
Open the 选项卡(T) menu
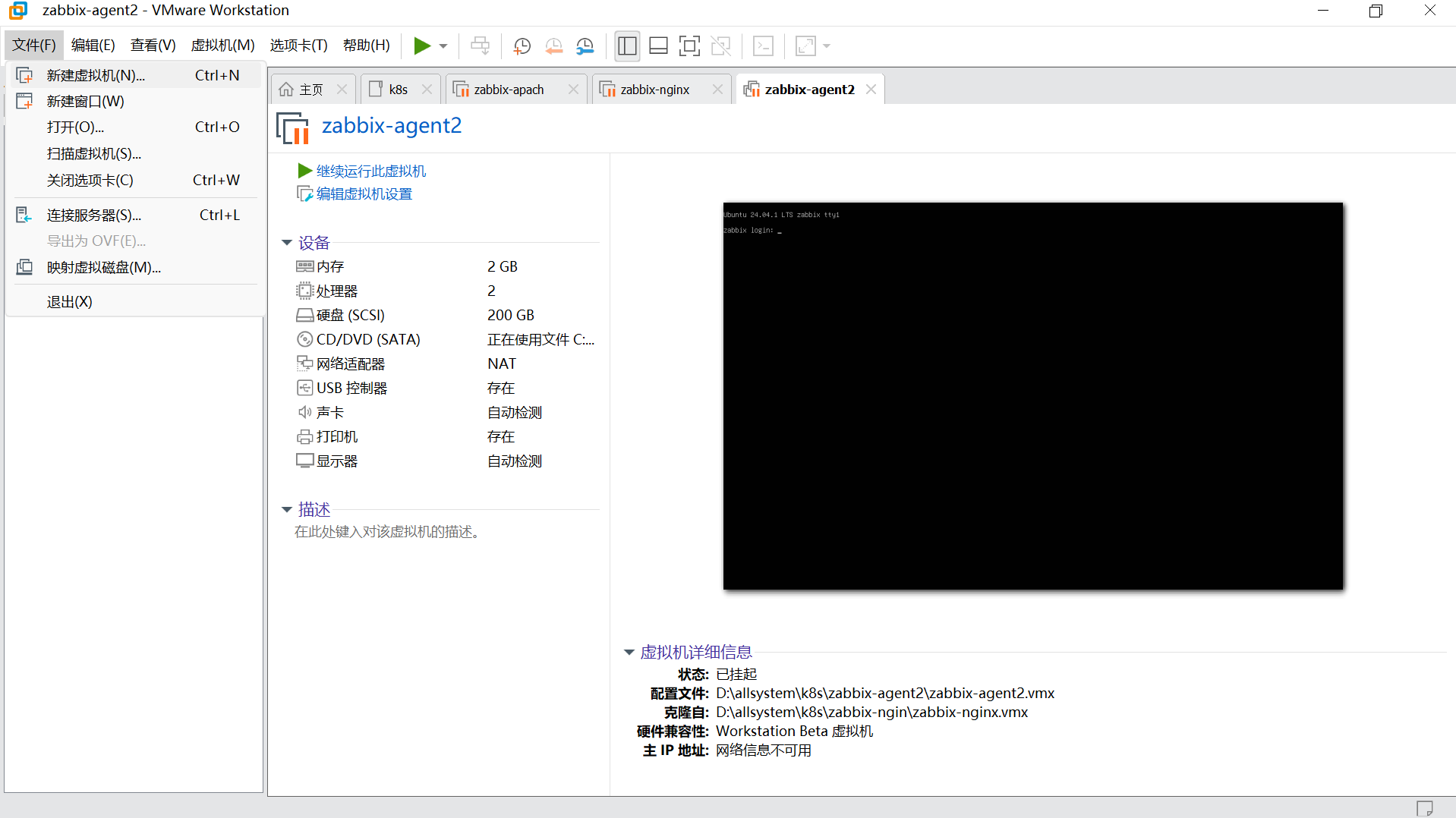pyautogui.click(x=298, y=46)
